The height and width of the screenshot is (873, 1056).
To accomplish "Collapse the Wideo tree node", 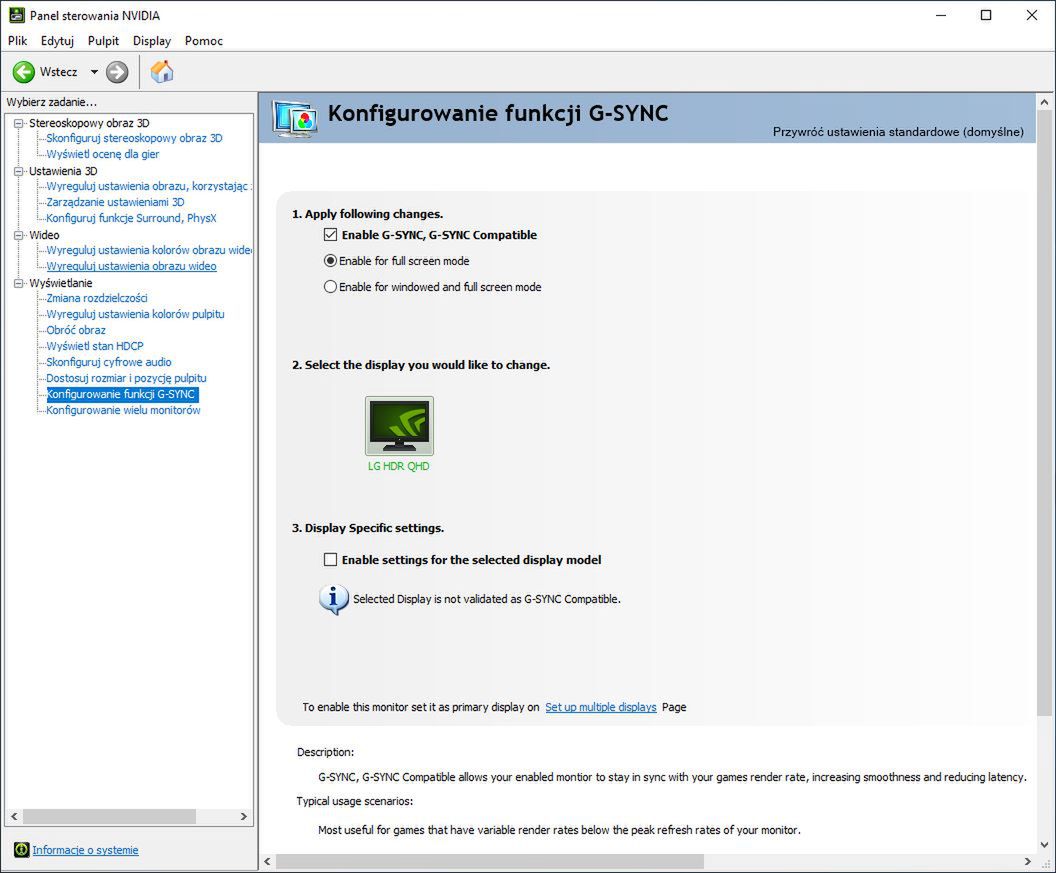I will 19,235.
